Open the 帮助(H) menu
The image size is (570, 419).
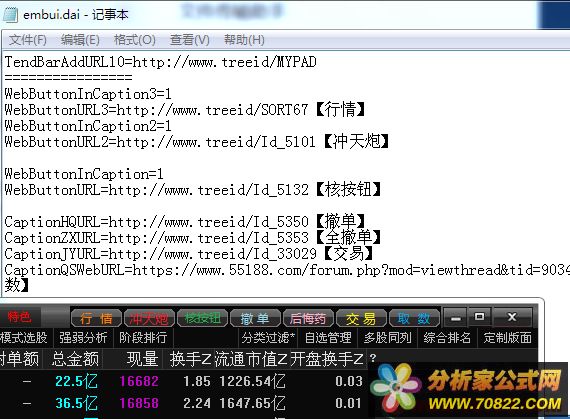point(244,40)
